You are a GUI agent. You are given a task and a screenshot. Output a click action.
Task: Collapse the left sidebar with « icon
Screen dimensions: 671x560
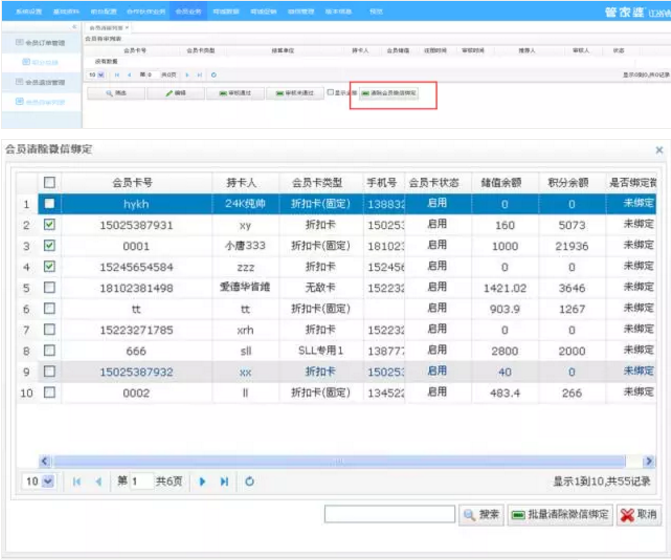coord(74,27)
